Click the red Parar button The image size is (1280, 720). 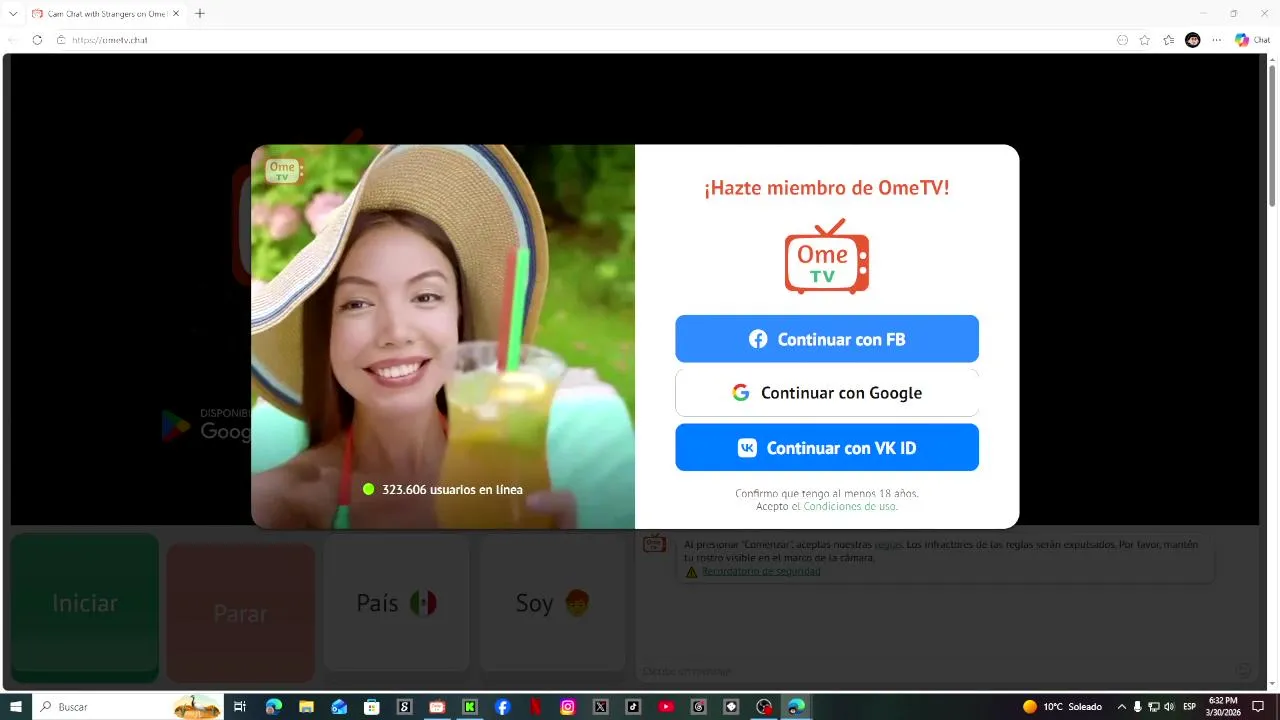pos(240,612)
